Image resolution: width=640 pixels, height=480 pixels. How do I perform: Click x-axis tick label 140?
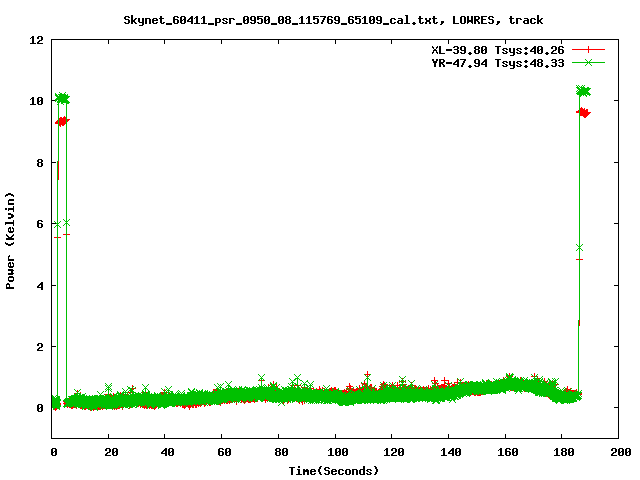coord(451,452)
